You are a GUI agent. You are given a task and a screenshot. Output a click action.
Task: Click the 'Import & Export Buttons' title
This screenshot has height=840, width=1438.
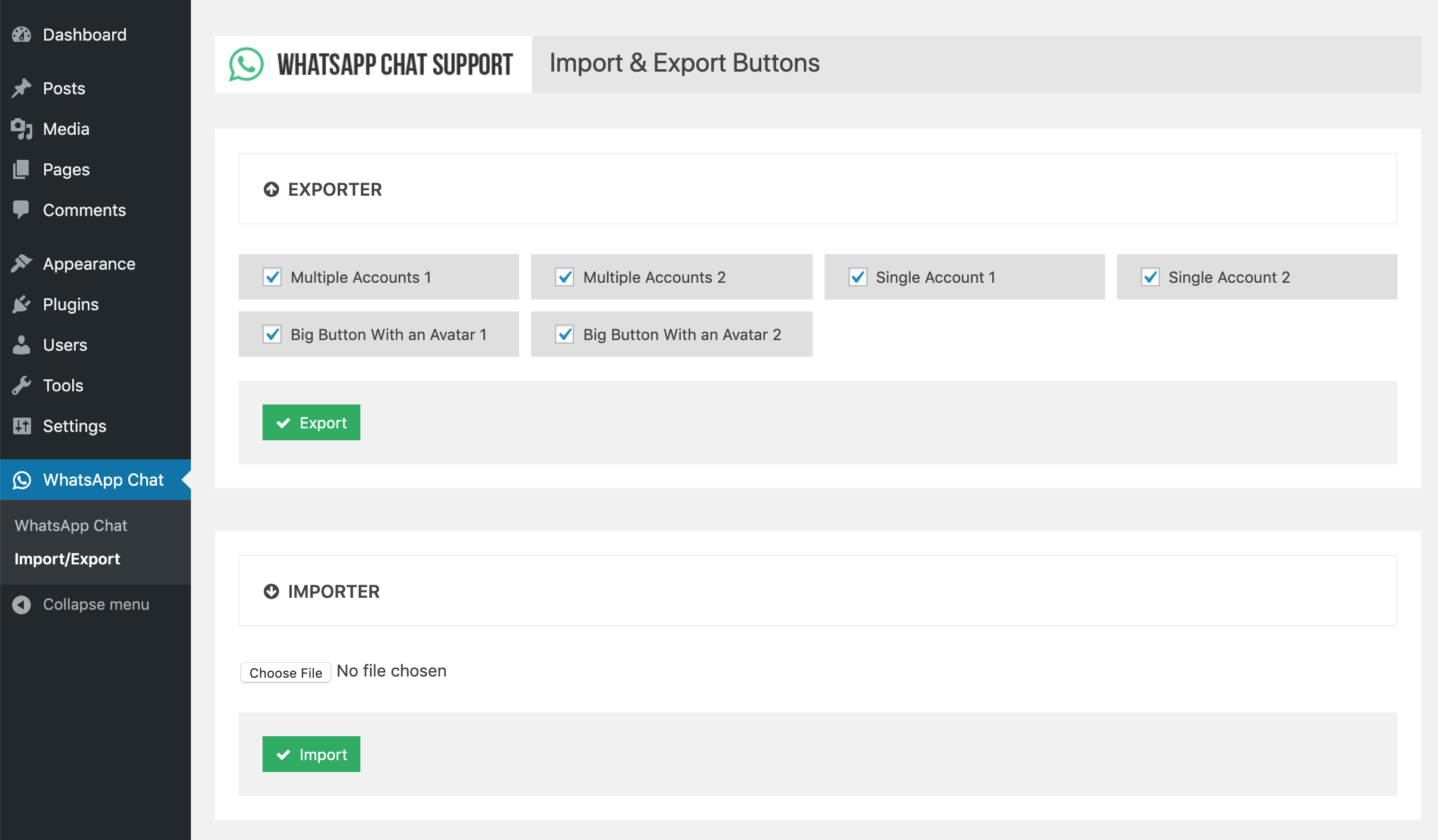click(x=684, y=63)
